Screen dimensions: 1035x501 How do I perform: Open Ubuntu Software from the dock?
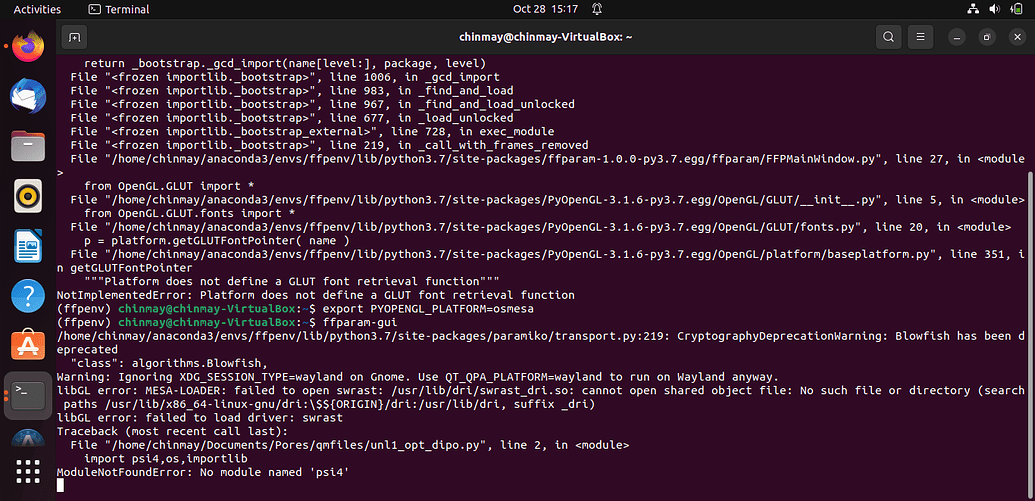(28, 346)
